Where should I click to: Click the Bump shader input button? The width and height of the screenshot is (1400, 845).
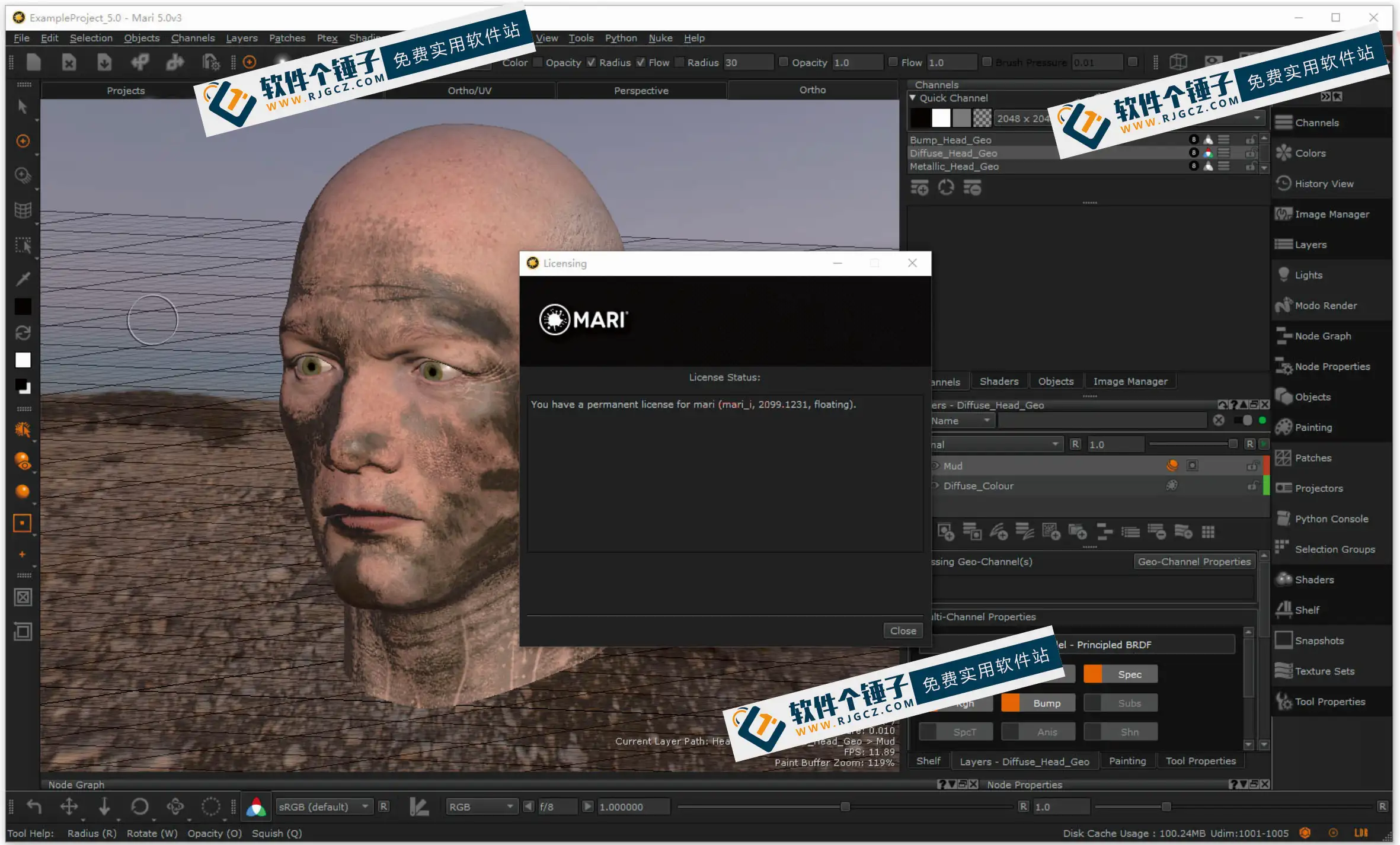[1038, 703]
